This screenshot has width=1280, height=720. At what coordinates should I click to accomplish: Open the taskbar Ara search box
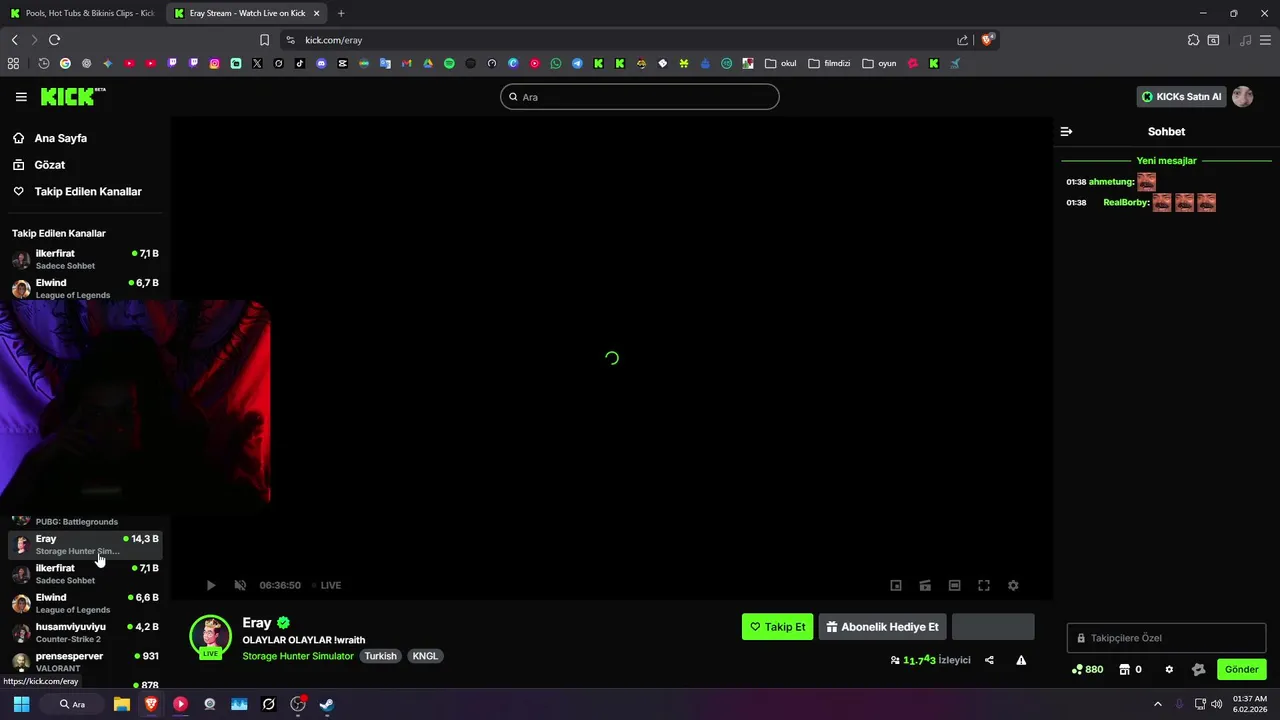pos(72,704)
